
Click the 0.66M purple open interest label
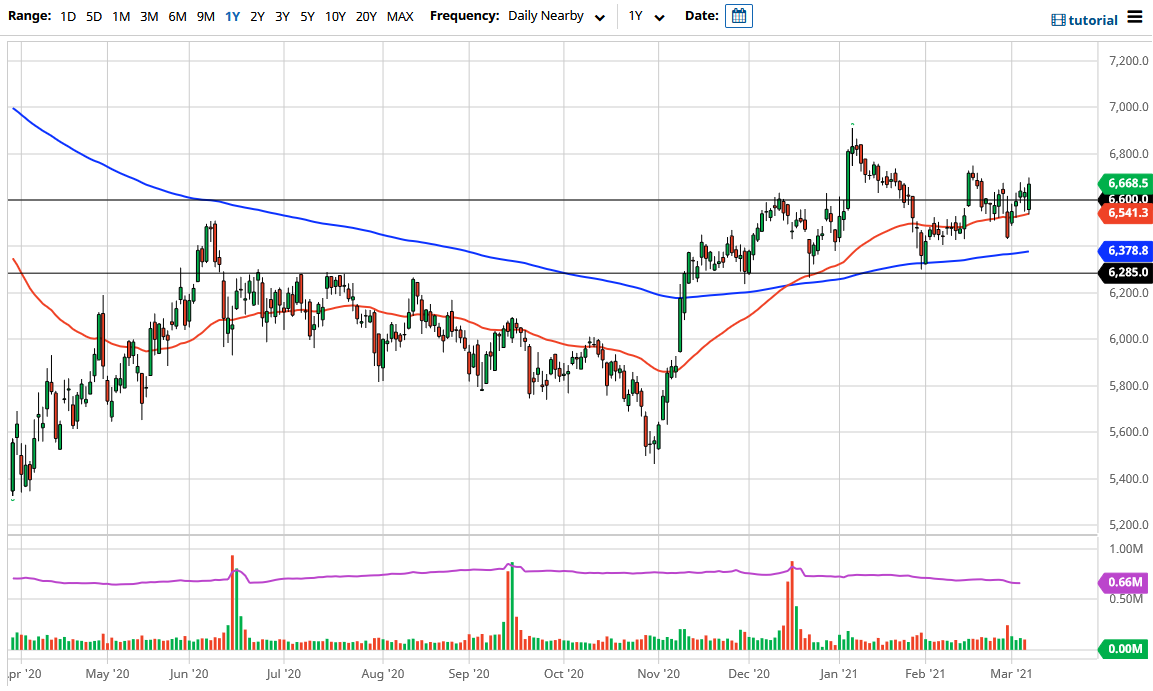click(x=1122, y=582)
